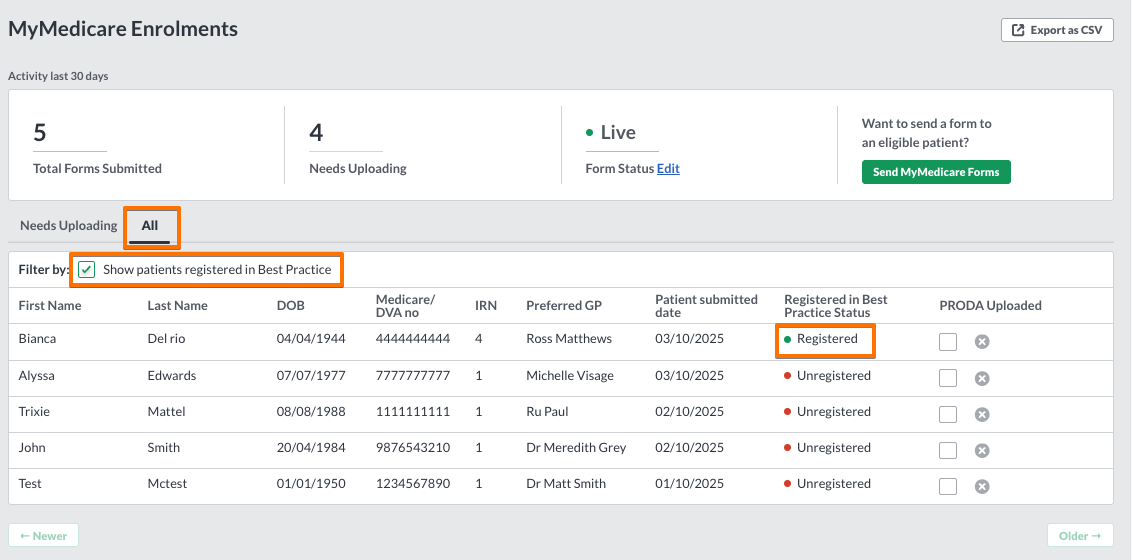Screen dimensions: 1132x560
Task: Click preferred GP Dr Meredith Grey
Action: pos(576,447)
